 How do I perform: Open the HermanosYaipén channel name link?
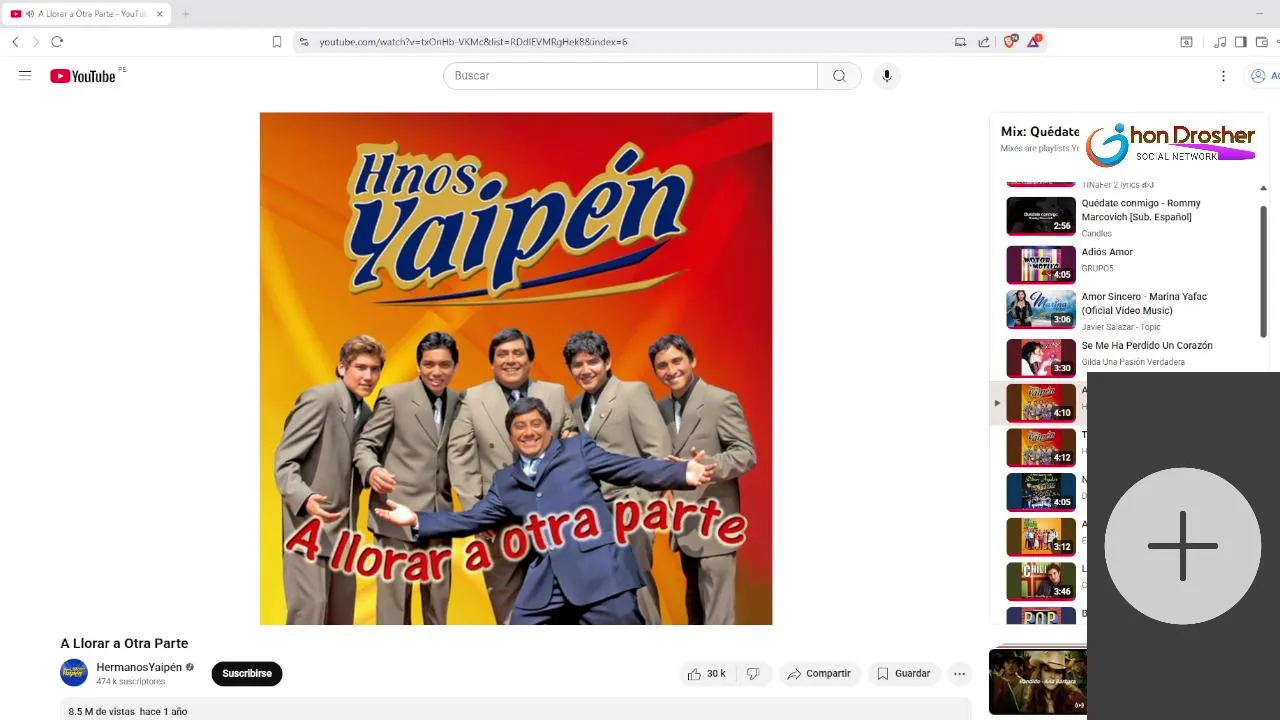click(x=139, y=667)
